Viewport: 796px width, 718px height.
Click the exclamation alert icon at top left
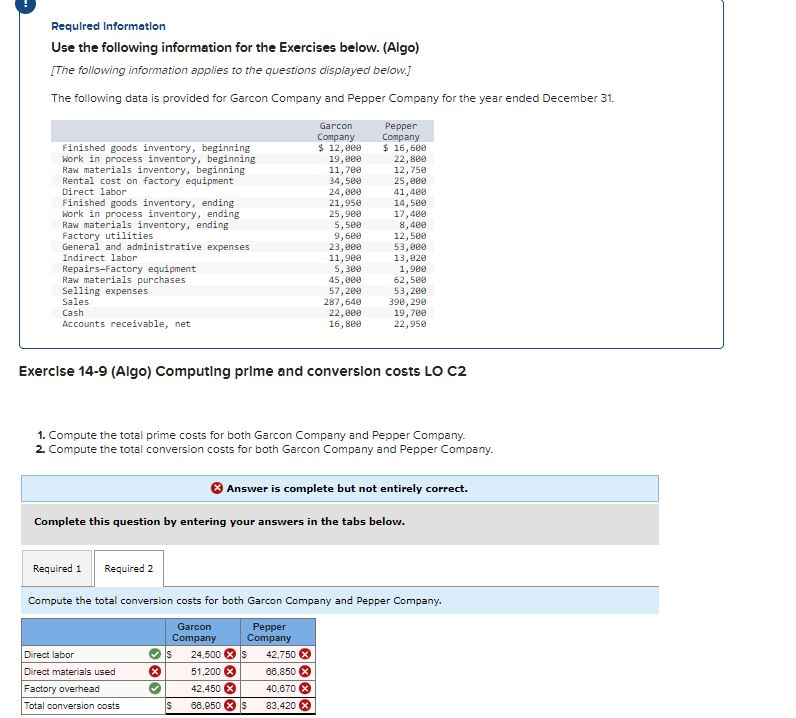pyautogui.click(x=27, y=5)
